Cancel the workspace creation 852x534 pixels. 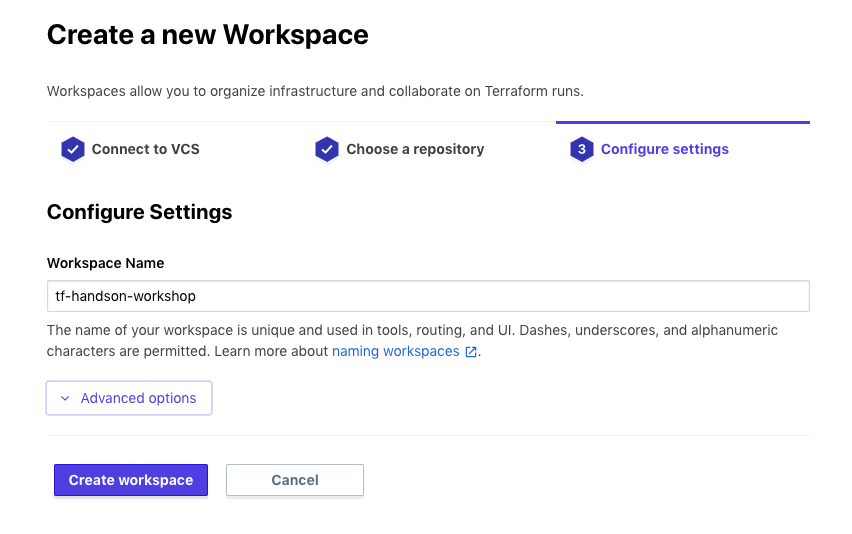(295, 480)
